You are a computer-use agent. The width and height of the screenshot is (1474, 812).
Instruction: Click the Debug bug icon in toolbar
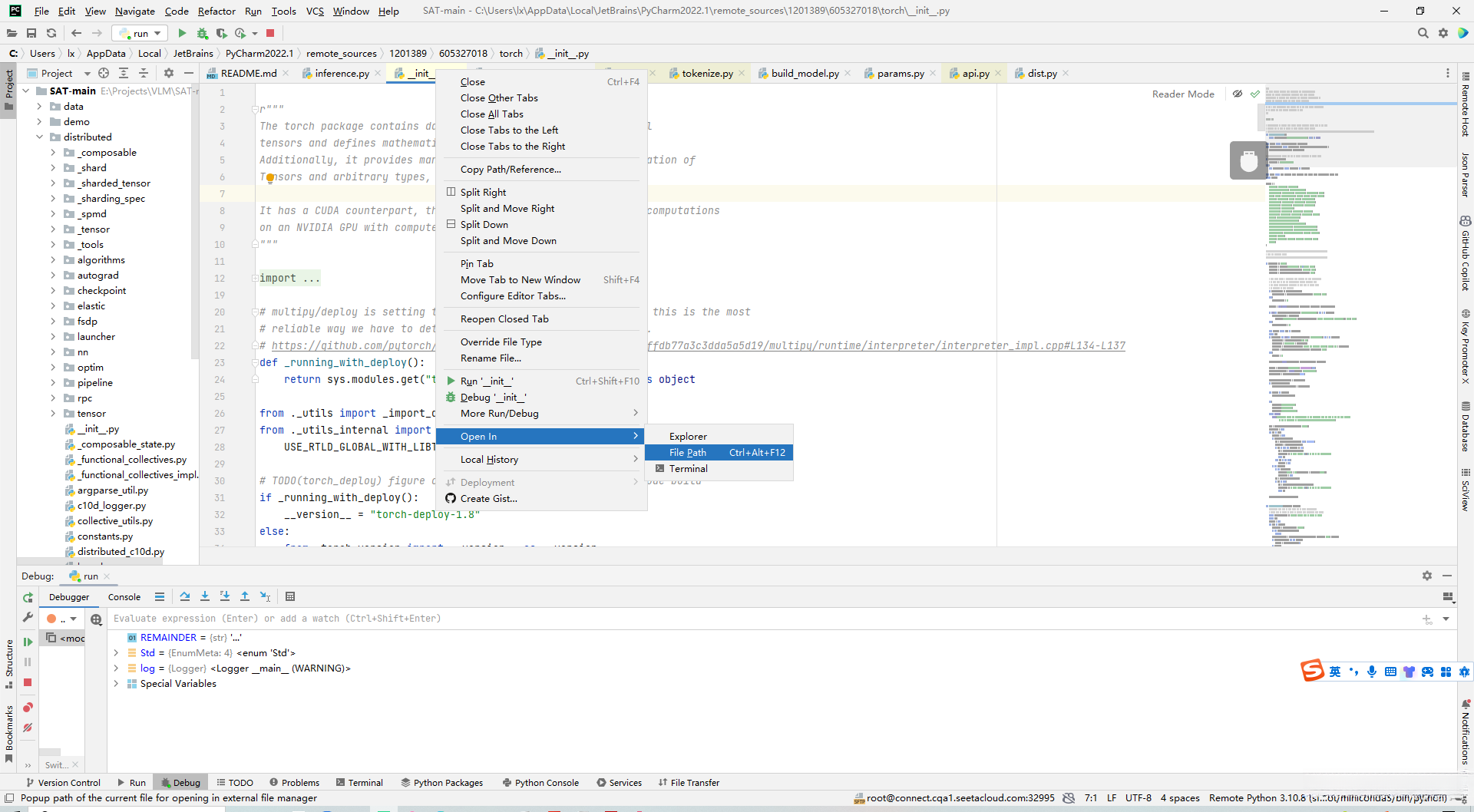(203, 33)
